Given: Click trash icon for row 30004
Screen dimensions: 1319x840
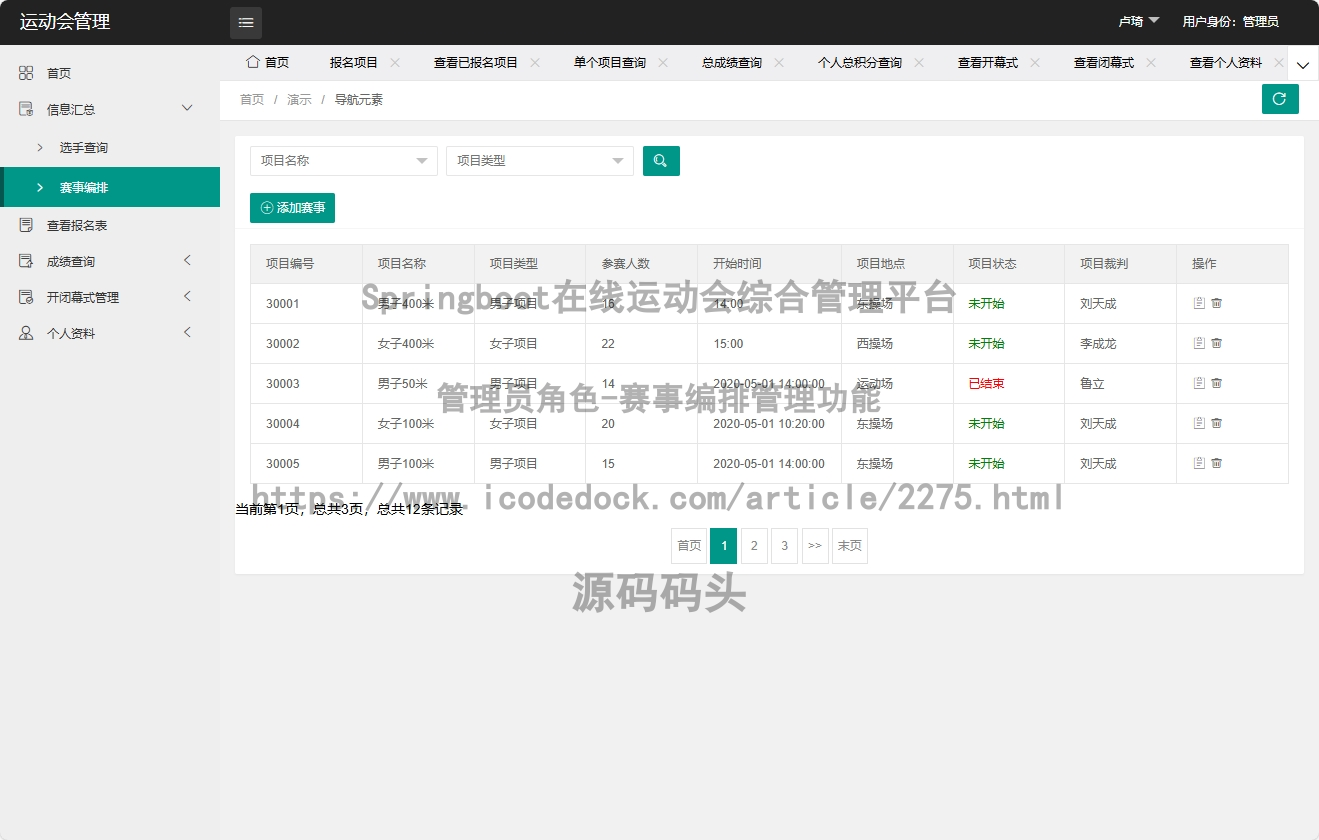Looking at the screenshot, I should click(1217, 423).
